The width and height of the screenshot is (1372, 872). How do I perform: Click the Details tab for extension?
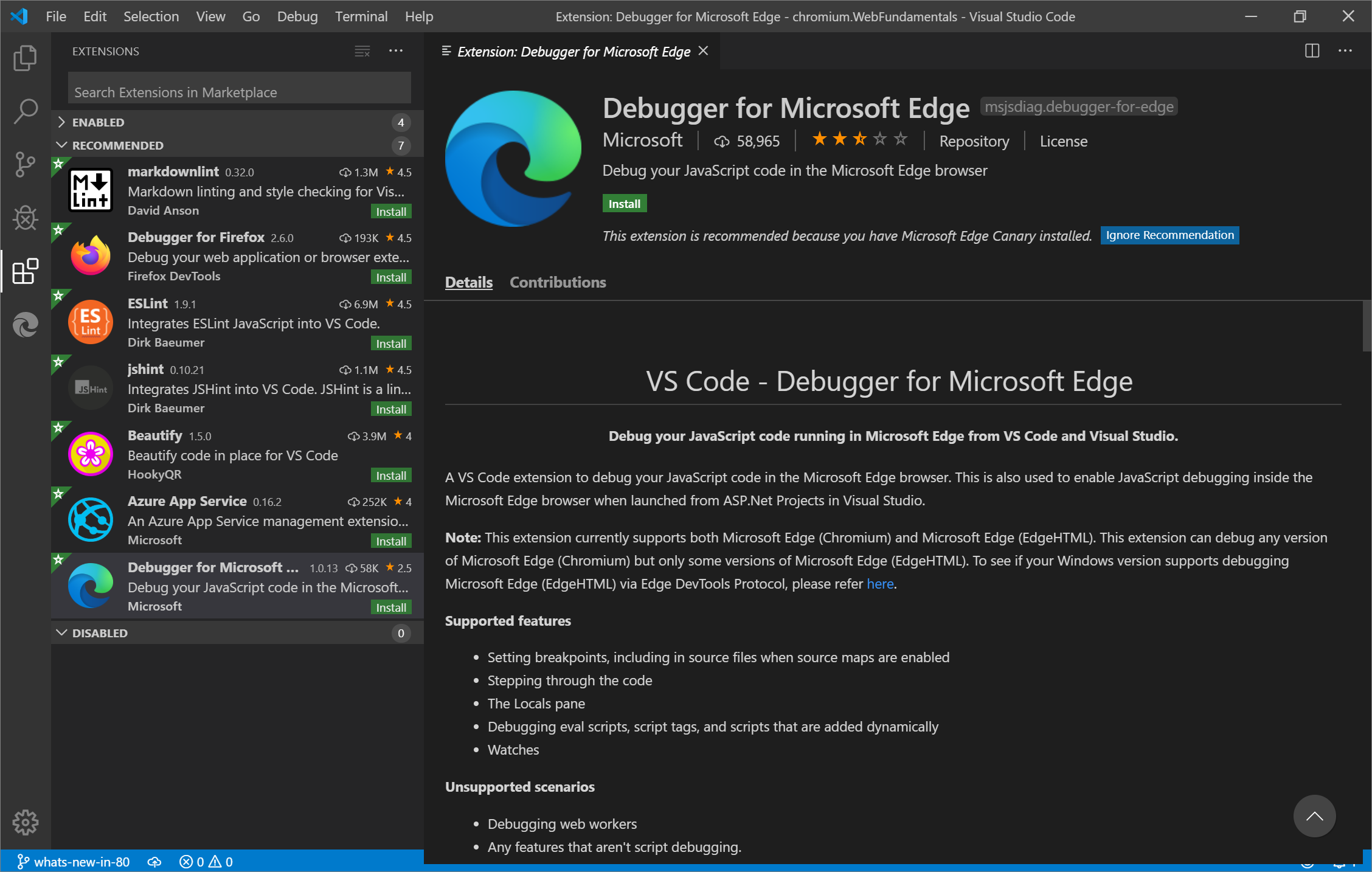click(469, 282)
